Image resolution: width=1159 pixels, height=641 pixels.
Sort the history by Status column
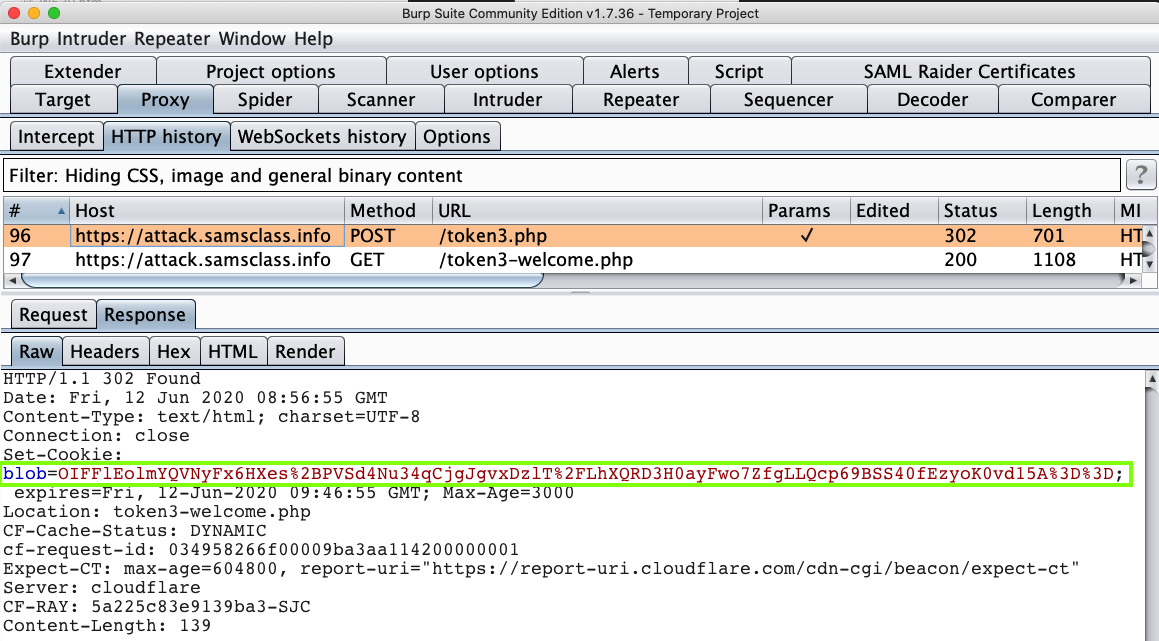970,211
